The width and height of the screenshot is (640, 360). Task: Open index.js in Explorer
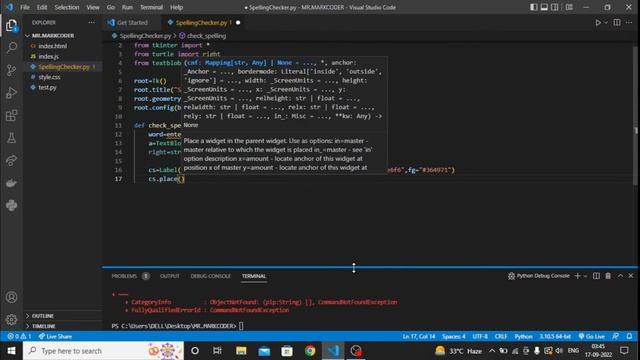click(x=48, y=56)
